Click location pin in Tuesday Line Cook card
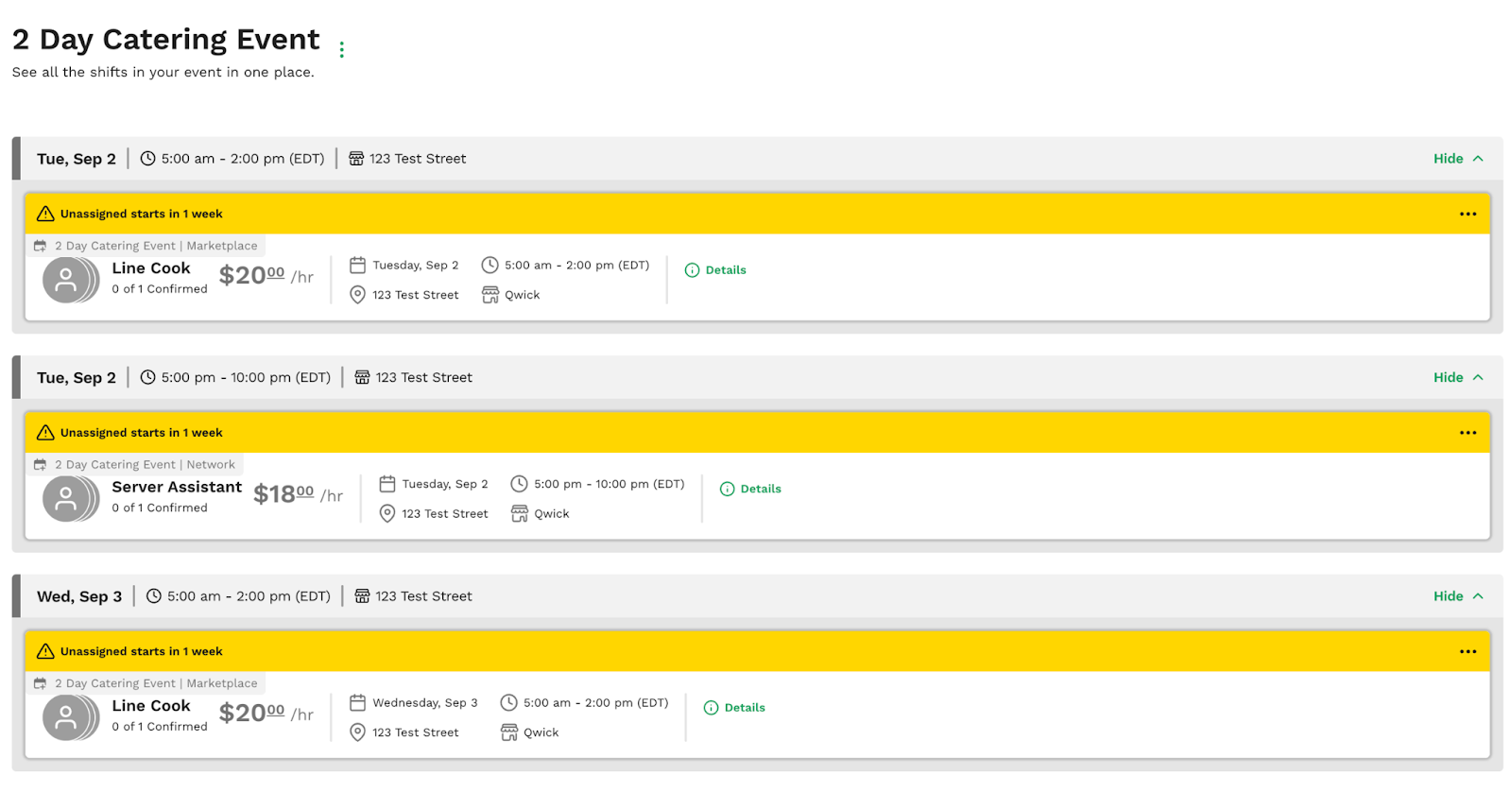This screenshot has height=792, width=1512. coord(357,295)
